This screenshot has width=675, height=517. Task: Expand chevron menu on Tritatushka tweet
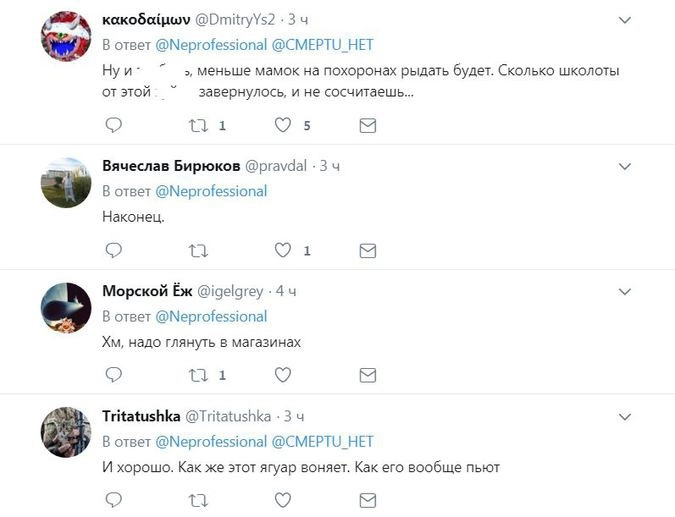tap(625, 417)
